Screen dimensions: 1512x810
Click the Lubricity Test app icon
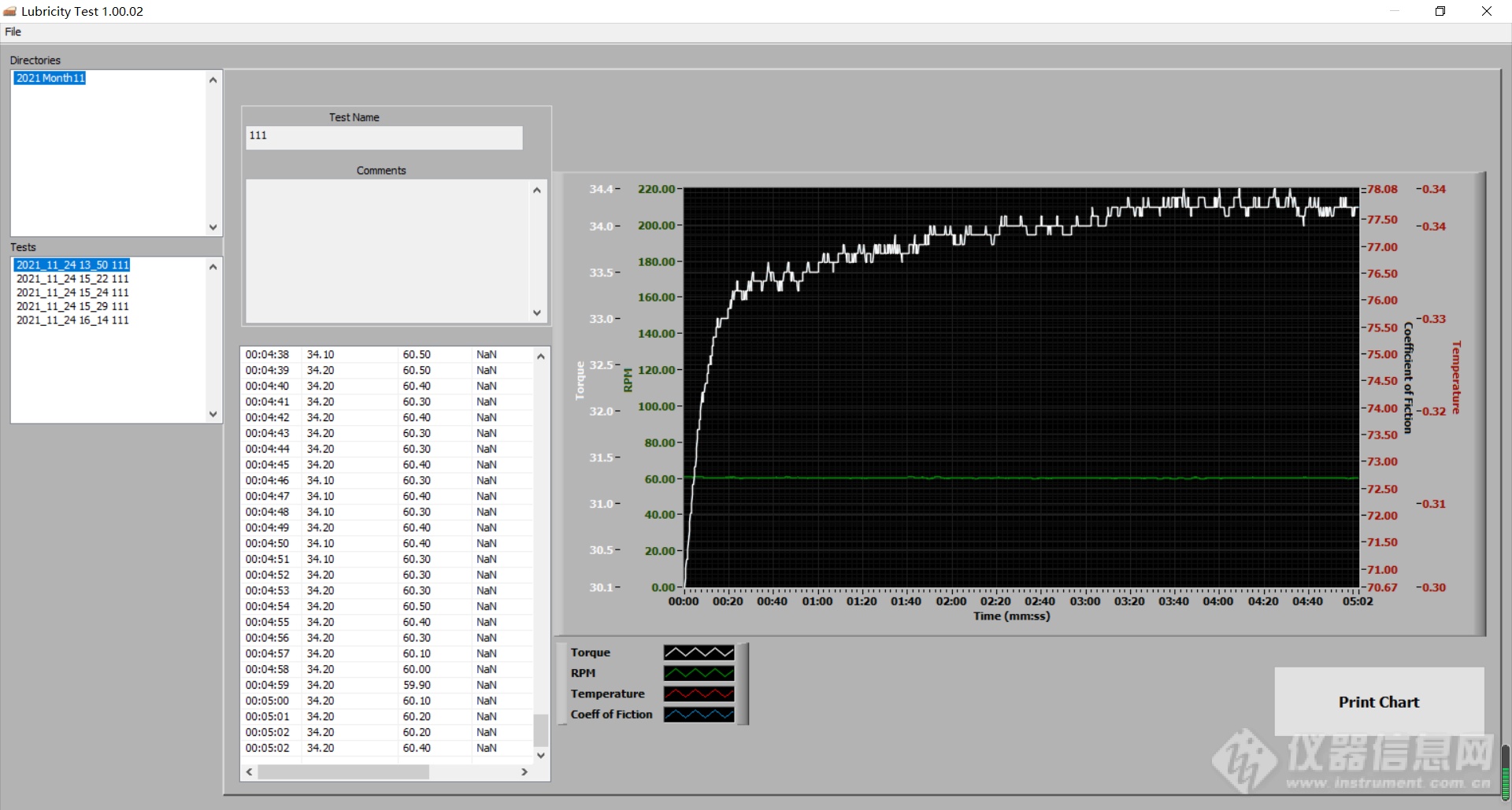10,11
